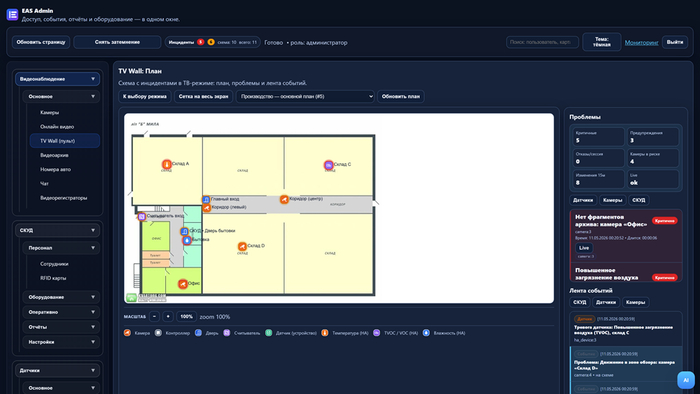Select the Склад D camera marker
Screen dimensions: 700x394
coord(242,246)
